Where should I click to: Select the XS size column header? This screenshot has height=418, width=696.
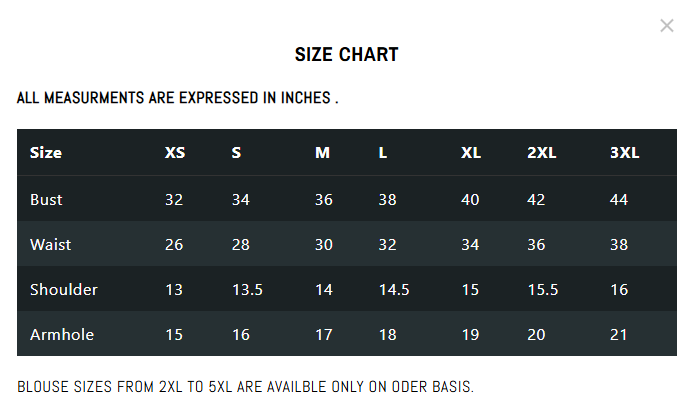pos(175,153)
